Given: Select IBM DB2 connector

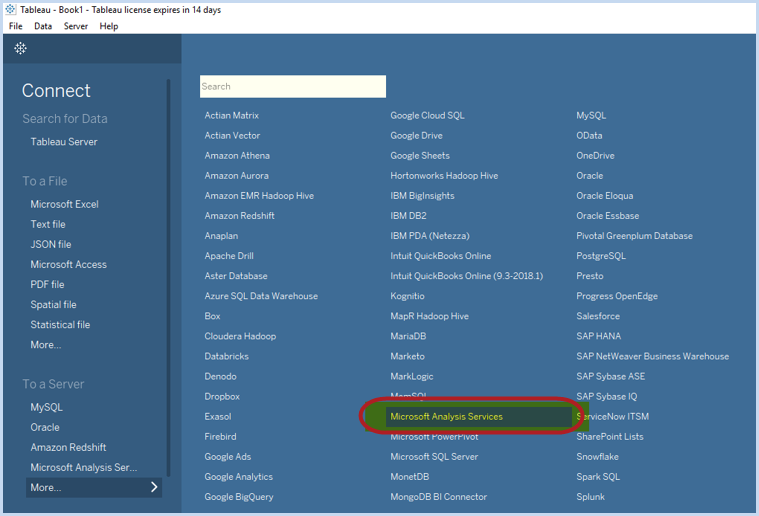Looking at the screenshot, I should [408, 216].
